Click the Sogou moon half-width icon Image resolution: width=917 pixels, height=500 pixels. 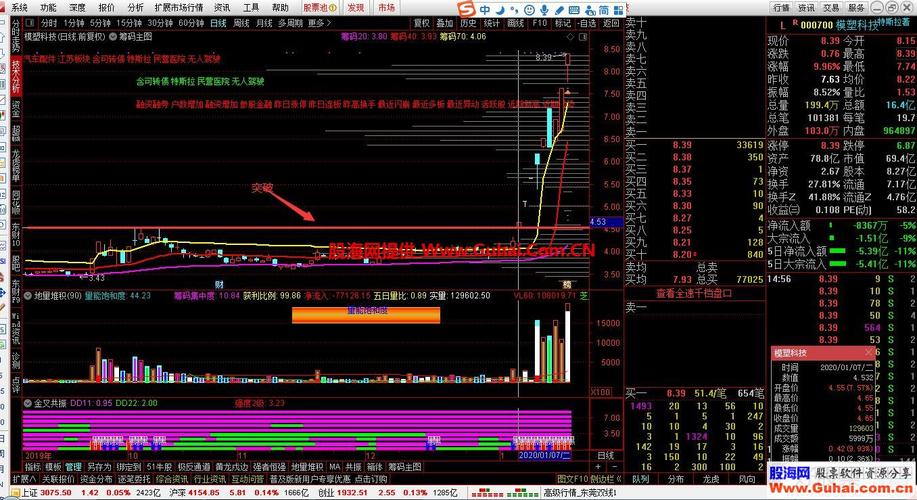coord(500,9)
